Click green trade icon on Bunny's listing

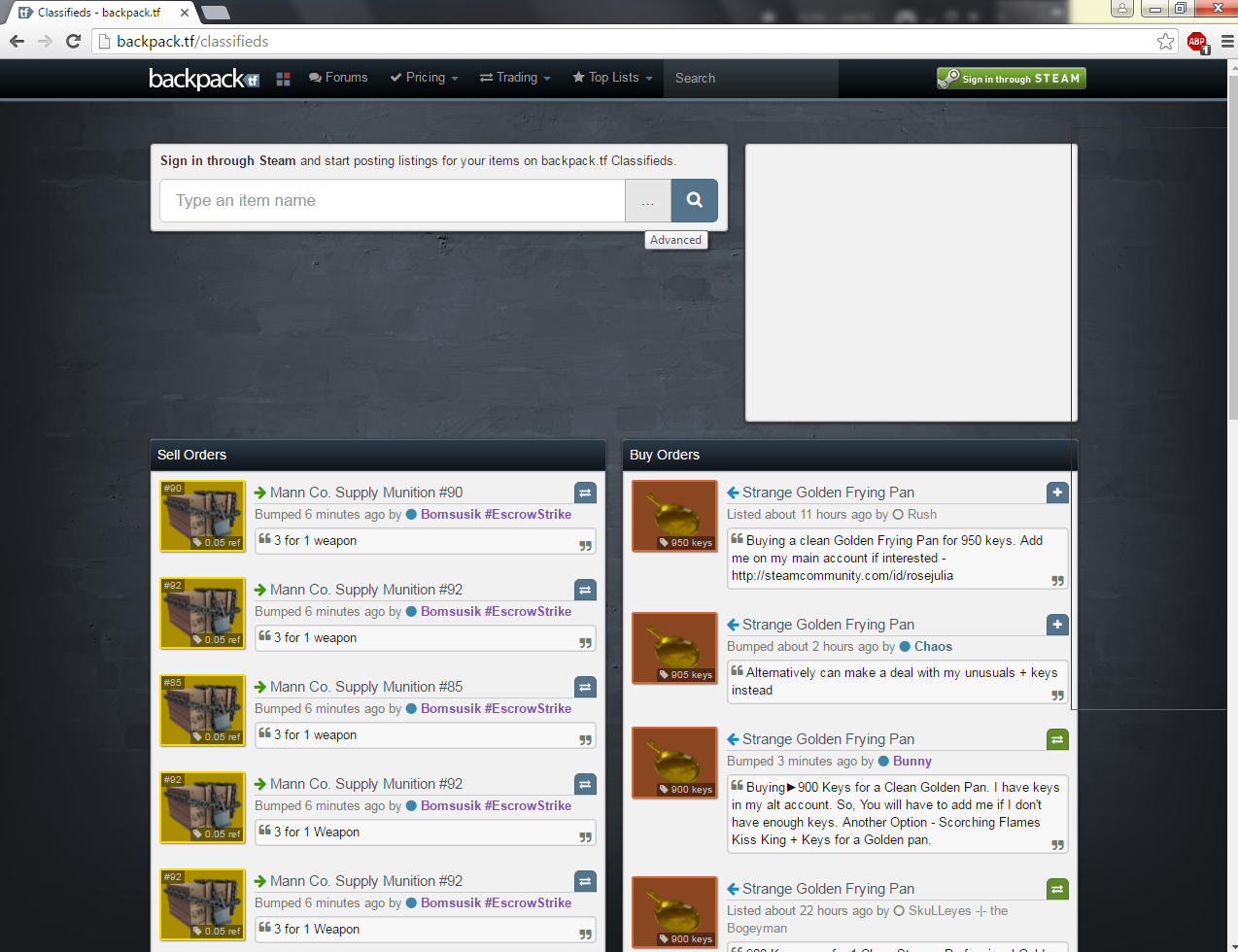pyautogui.click(x=1057, y=739)
